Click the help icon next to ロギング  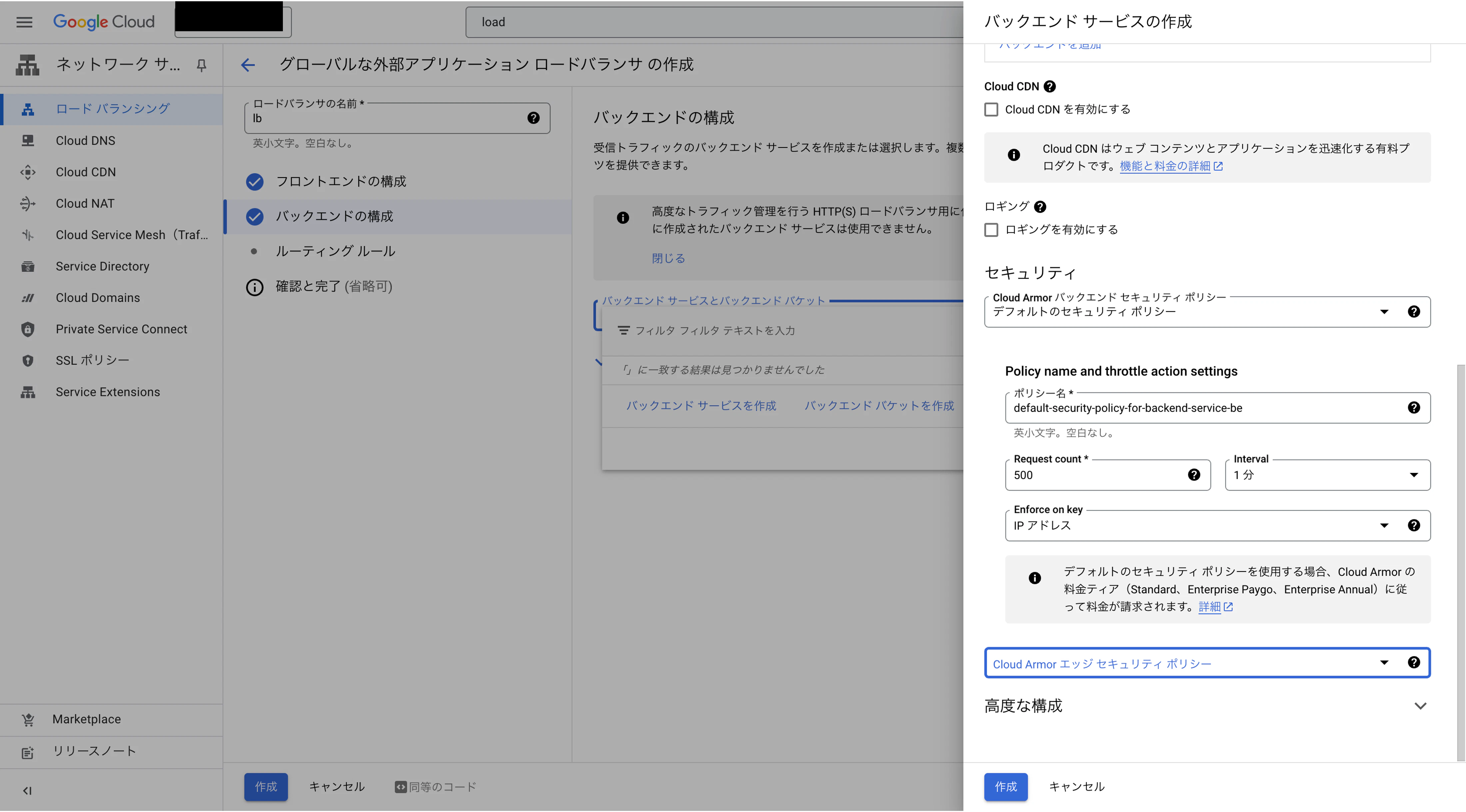pyautogui.click(x=1040, y=206)
